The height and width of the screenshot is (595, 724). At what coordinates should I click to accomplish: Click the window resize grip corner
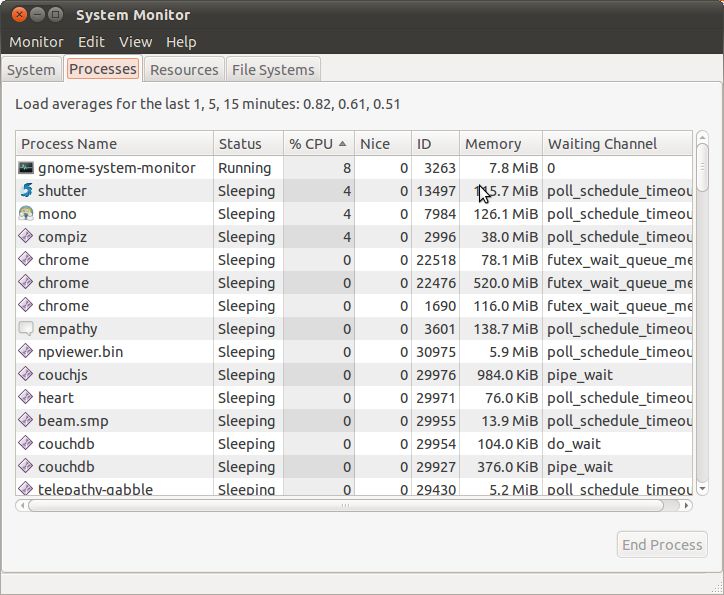(717, 587)
